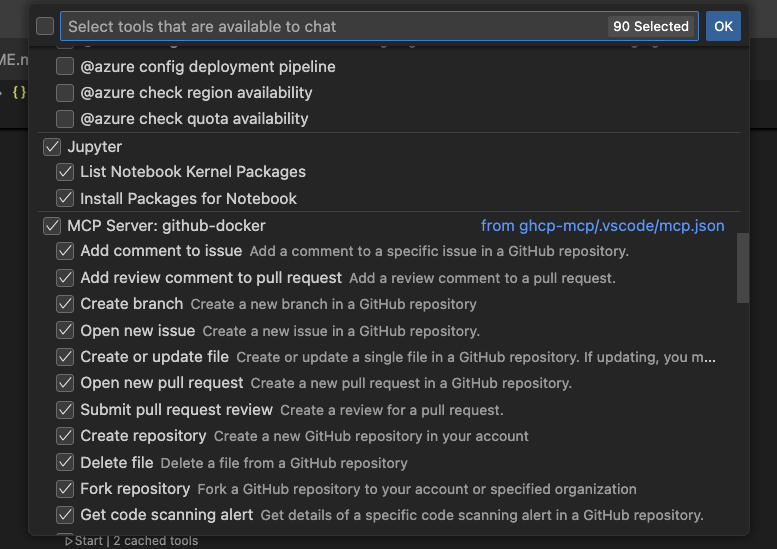The image size is (777, 549).
Task: Uncheck Get code scanning alert tool
Action: [65, 515]
